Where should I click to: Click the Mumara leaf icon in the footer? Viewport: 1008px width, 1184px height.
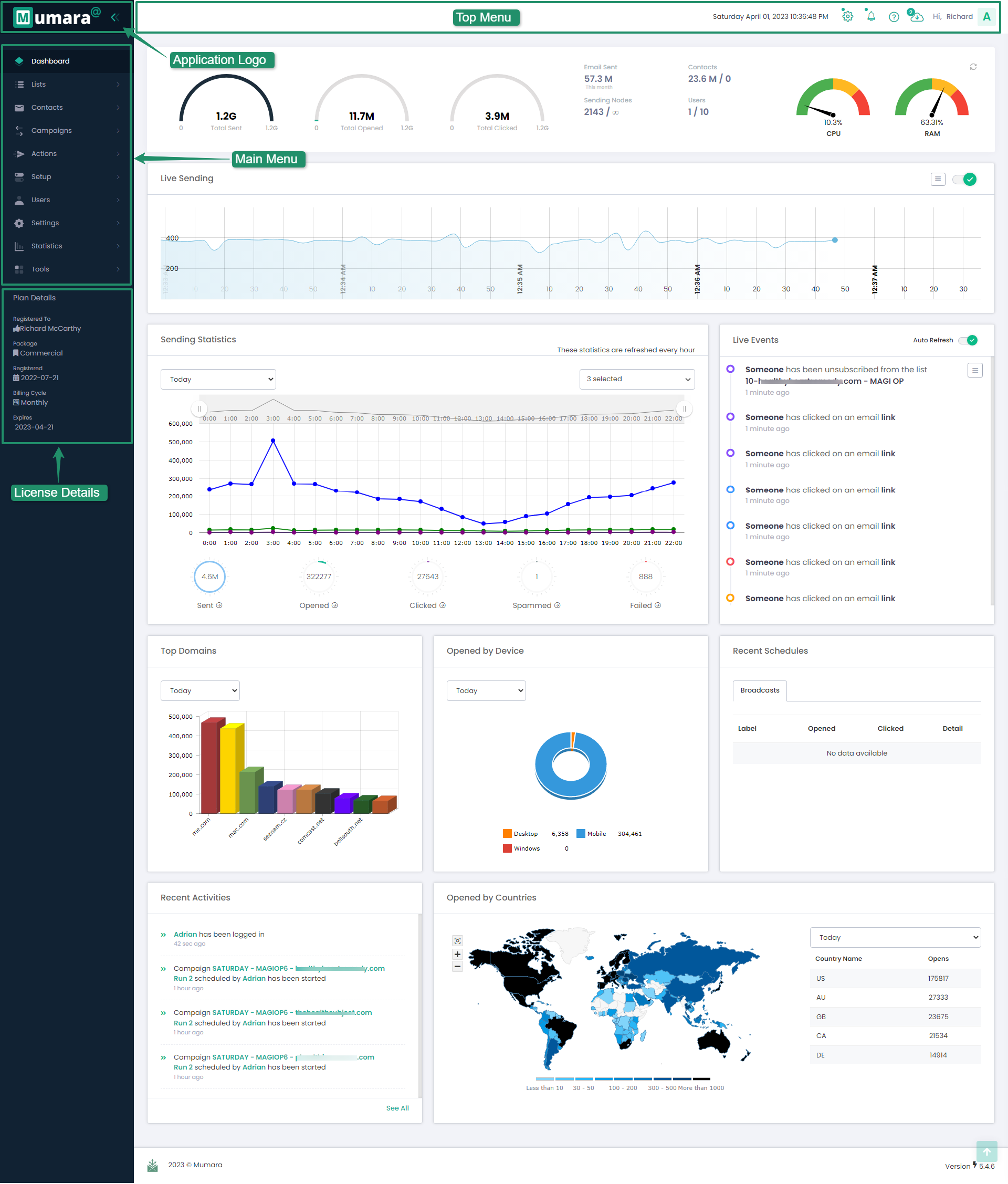tap(153, 1166)
